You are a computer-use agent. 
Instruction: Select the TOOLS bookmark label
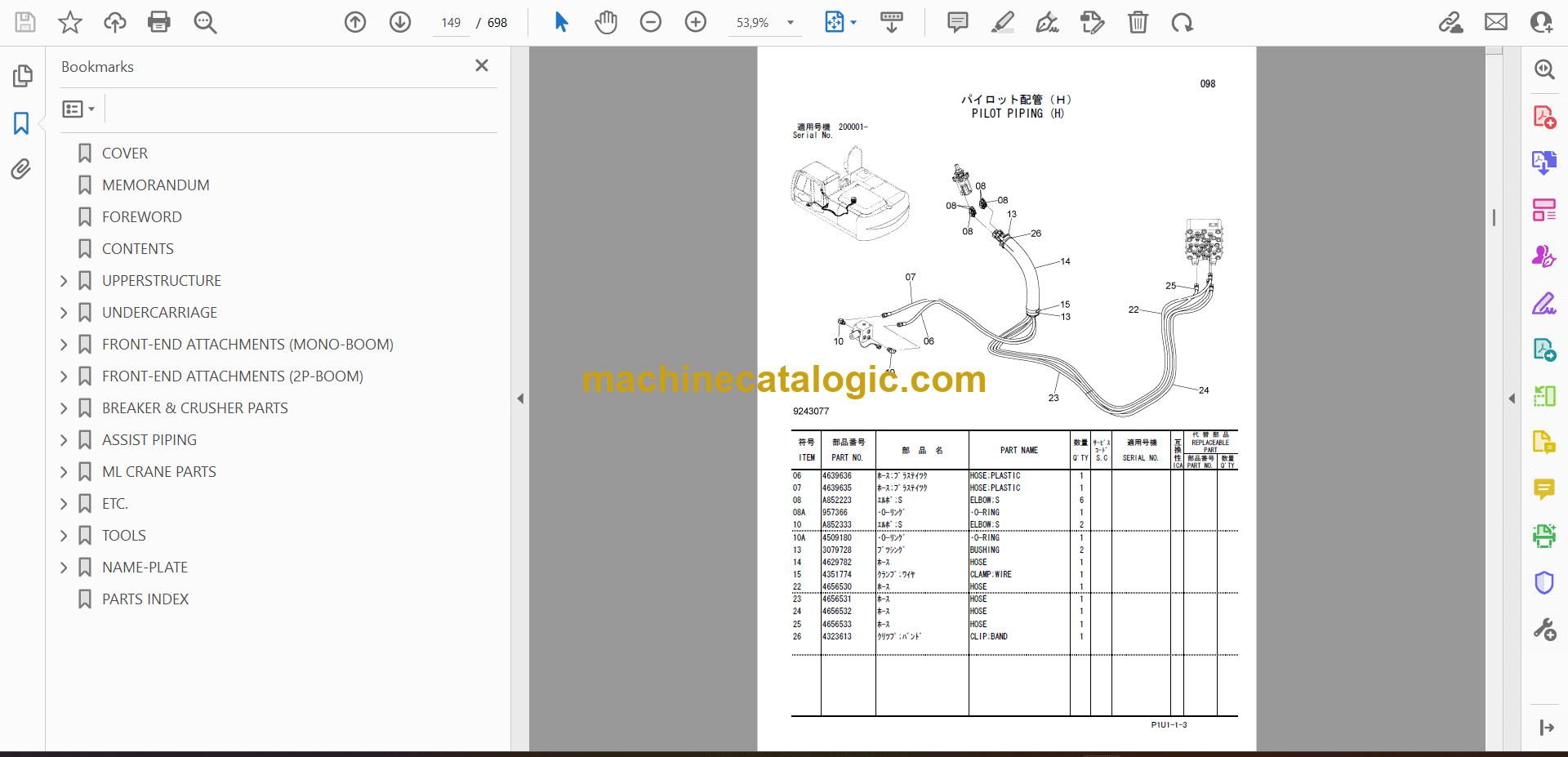[124, 536]
